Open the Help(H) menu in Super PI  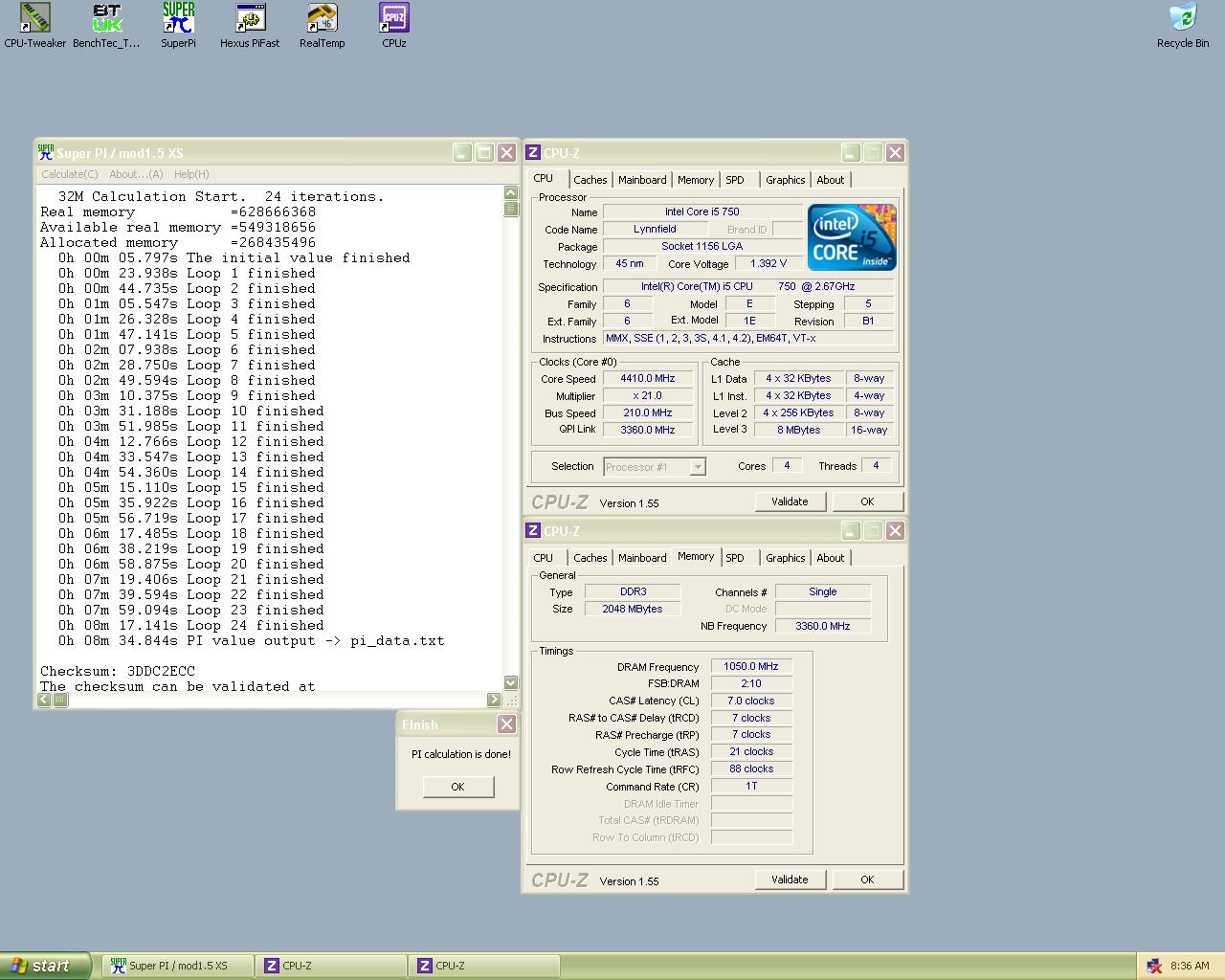point(191,174)
